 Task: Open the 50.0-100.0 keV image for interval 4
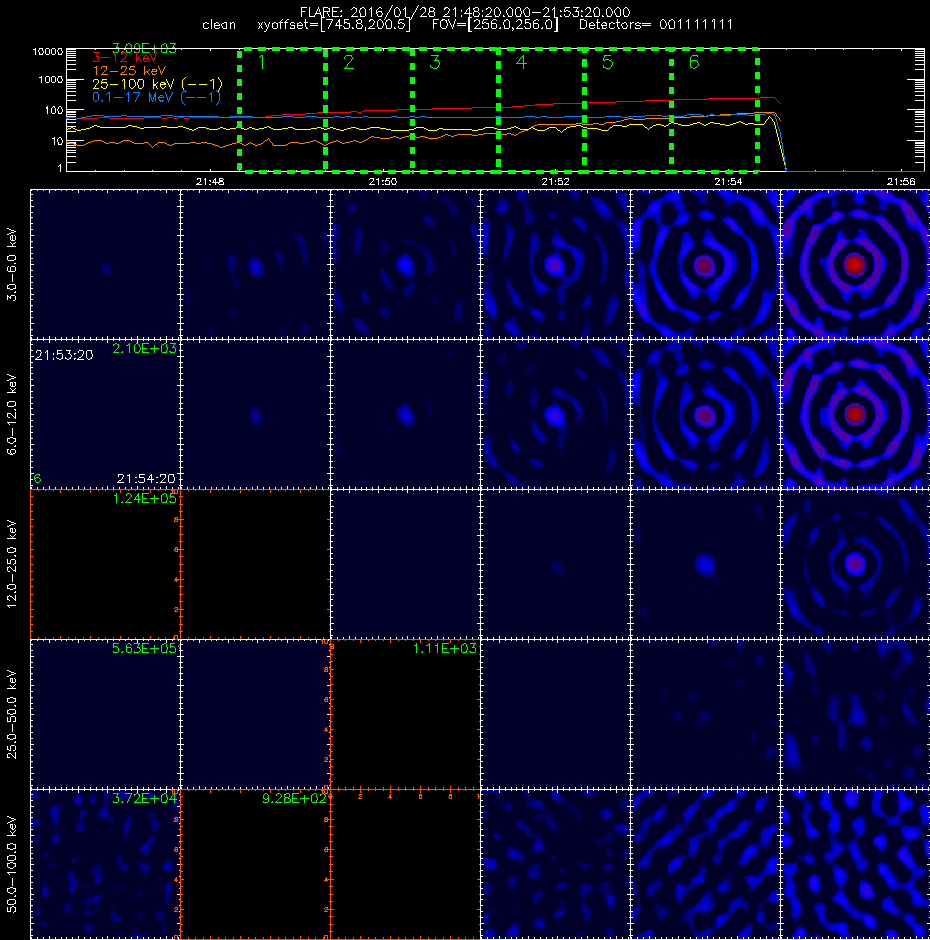[555, 864]
